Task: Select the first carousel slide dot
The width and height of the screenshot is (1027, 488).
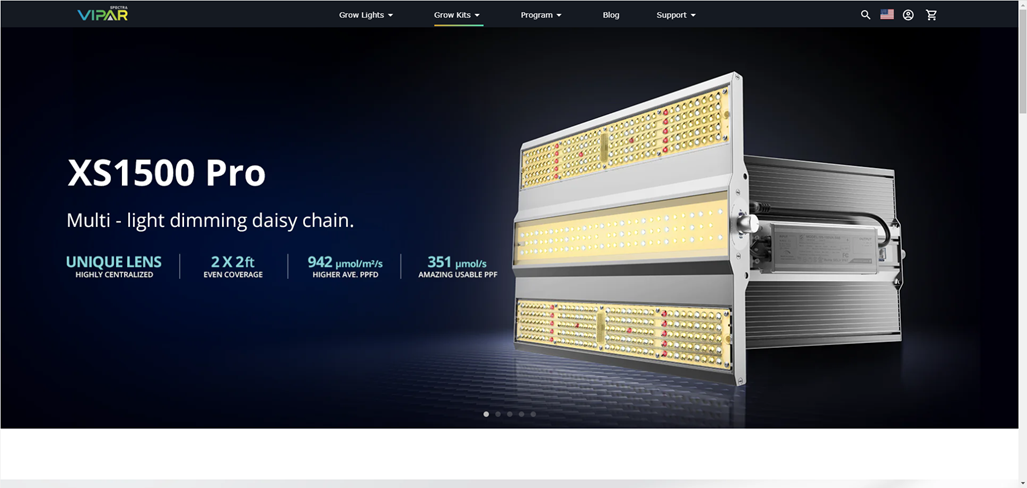Action: pyautogui.click(x=486, y=414)
